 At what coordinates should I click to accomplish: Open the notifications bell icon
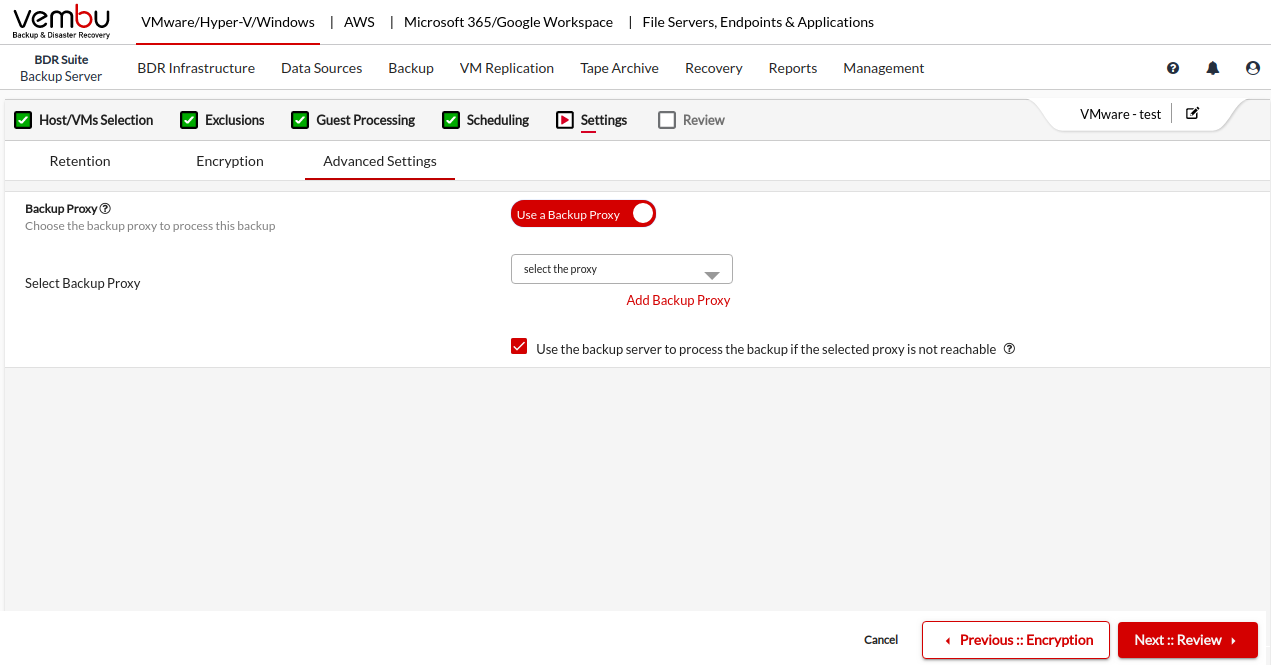[x=1213, y=68]
